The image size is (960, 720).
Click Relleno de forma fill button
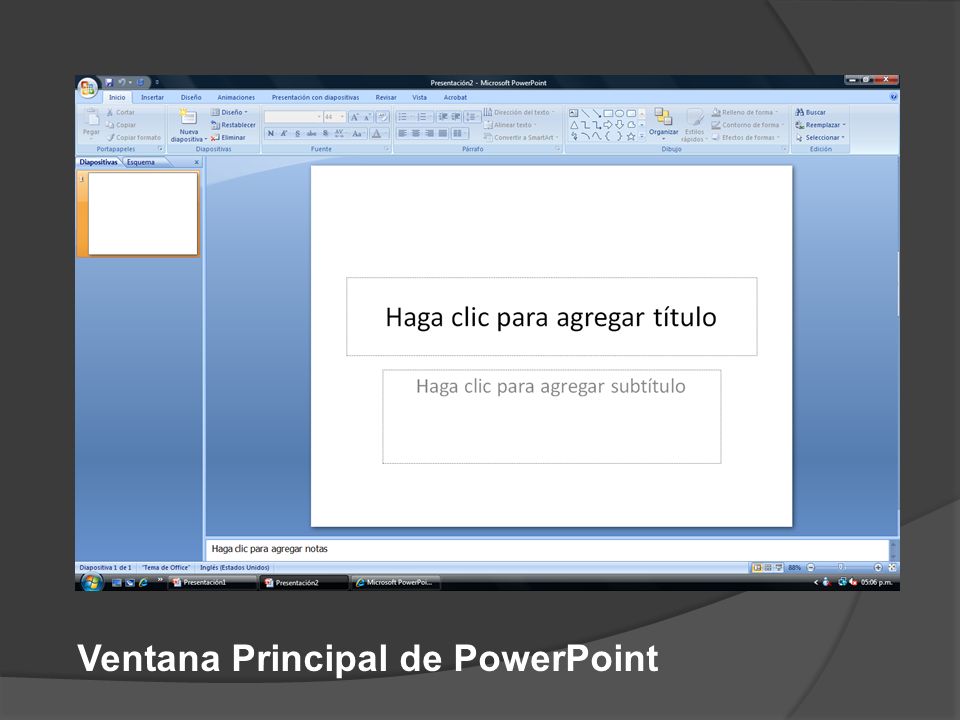point(744,113)
